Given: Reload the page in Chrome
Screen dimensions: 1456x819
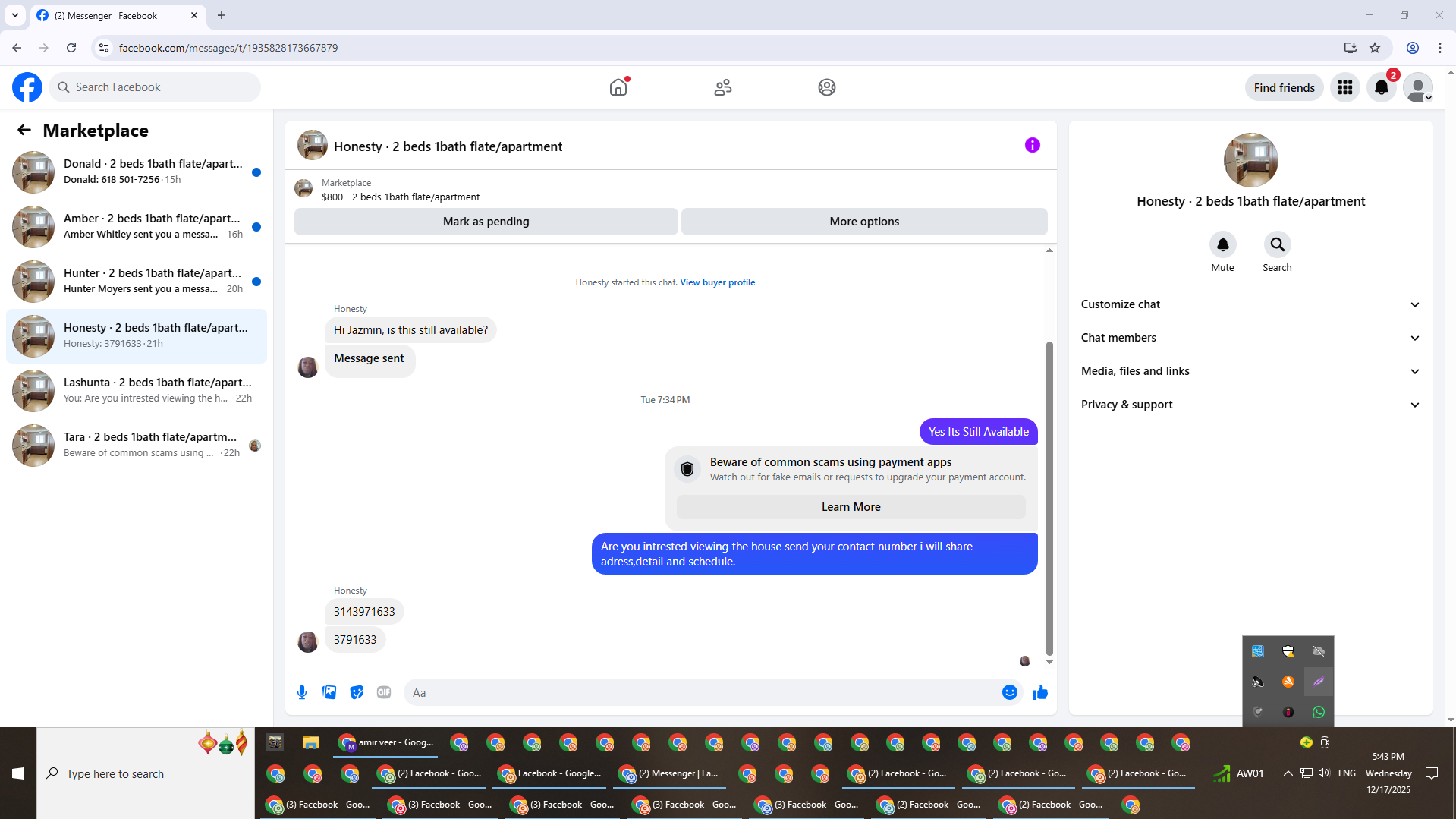Looking at the screenshot, I should click(x=71, y=48).
